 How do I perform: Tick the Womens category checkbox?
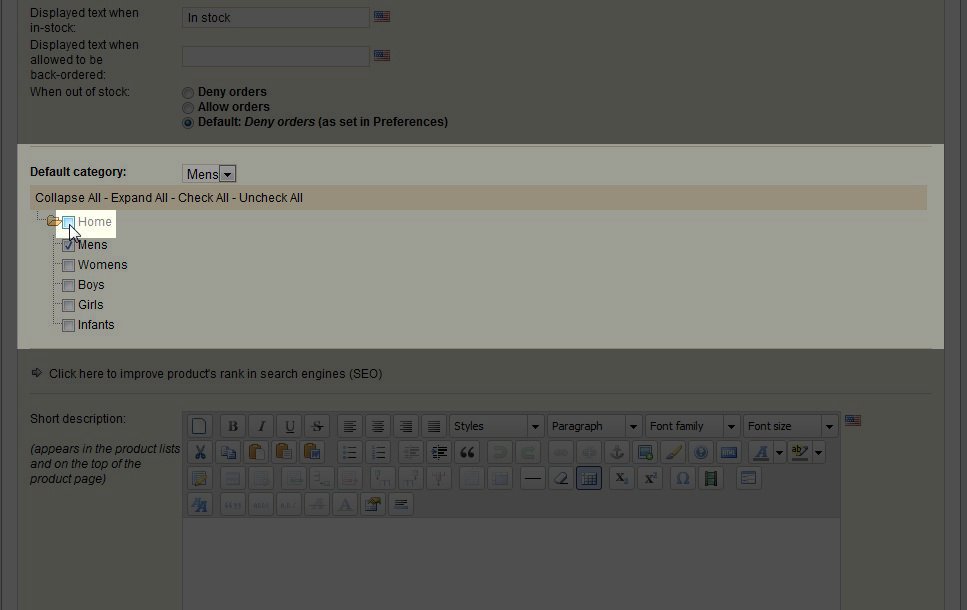point(68,265)
